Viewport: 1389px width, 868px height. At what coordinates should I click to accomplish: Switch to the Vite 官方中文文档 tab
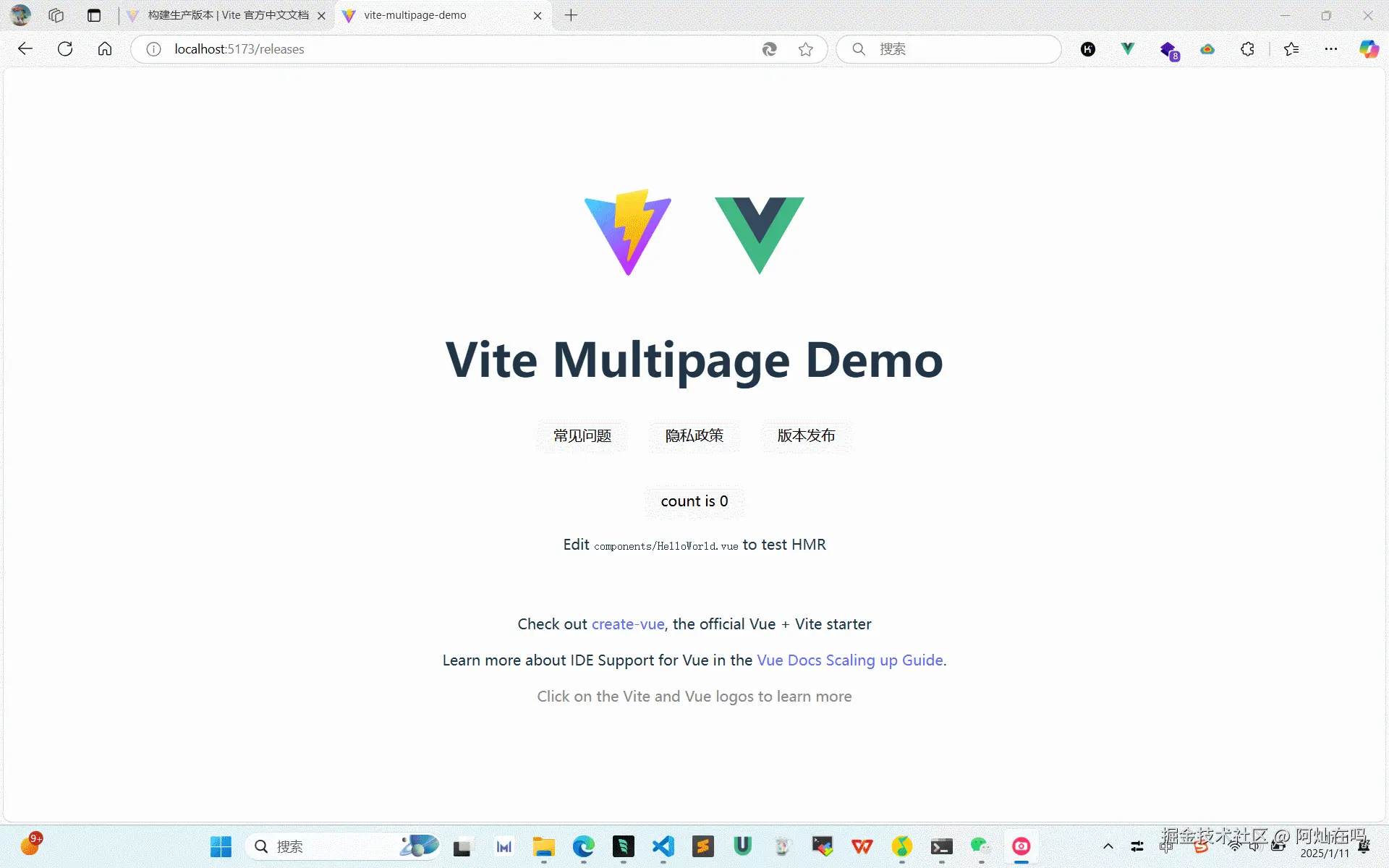tap(227, 15)
